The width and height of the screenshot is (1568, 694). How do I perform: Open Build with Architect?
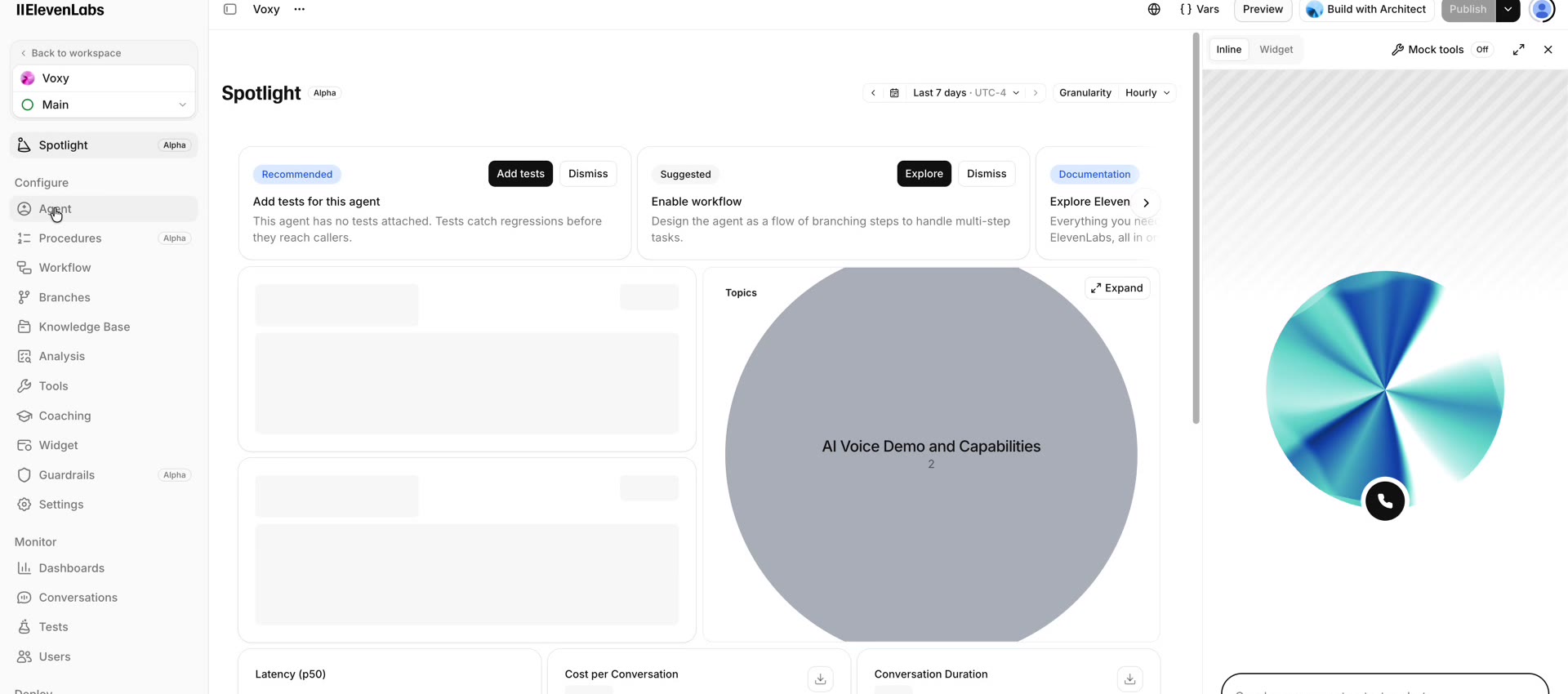pos(1366,9)
